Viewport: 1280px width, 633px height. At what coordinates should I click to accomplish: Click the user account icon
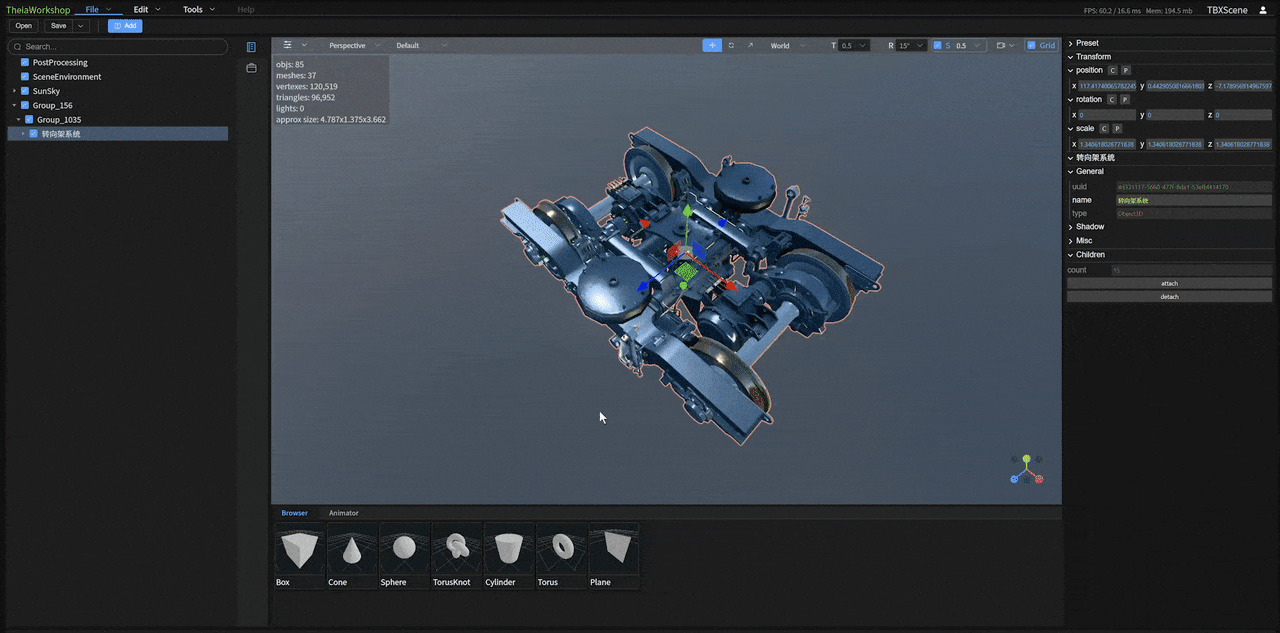tap(1263, 10)
